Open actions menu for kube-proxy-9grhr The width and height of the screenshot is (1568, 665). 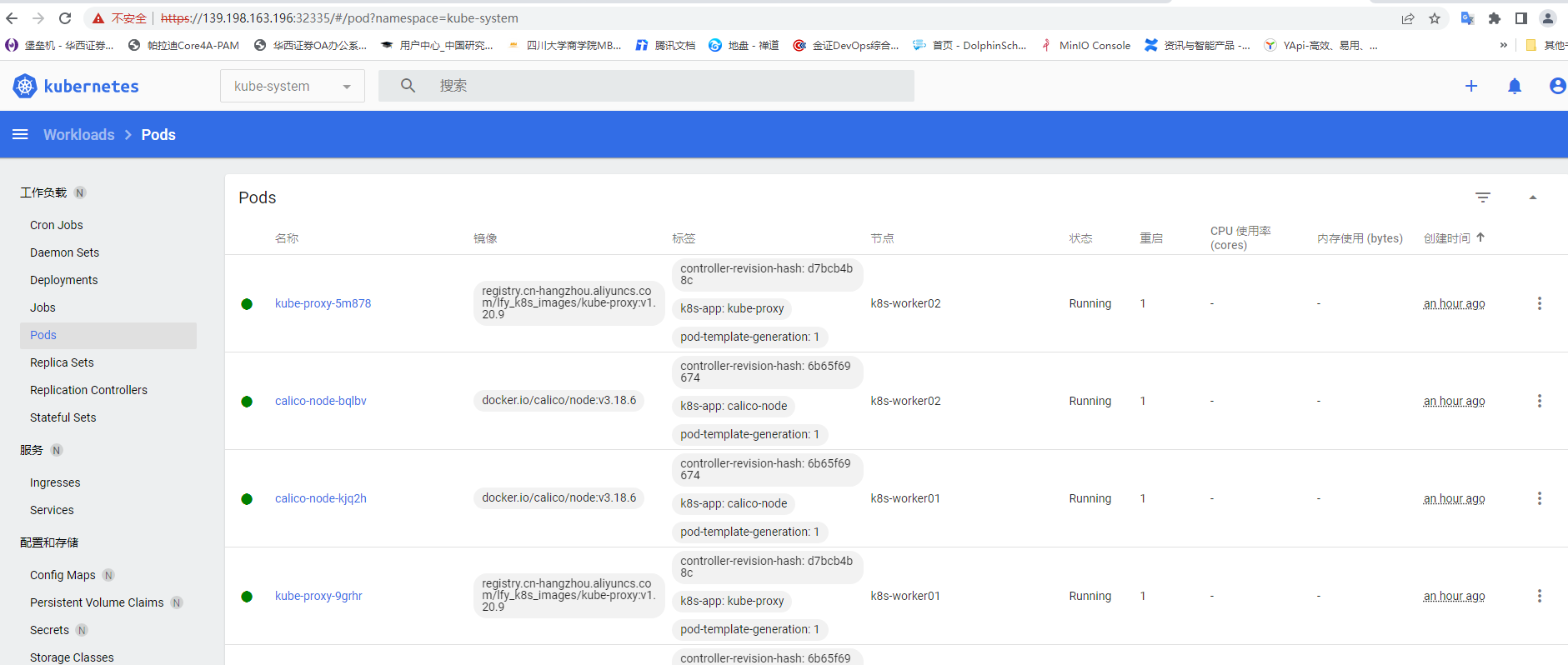[x=1540, y=596]
